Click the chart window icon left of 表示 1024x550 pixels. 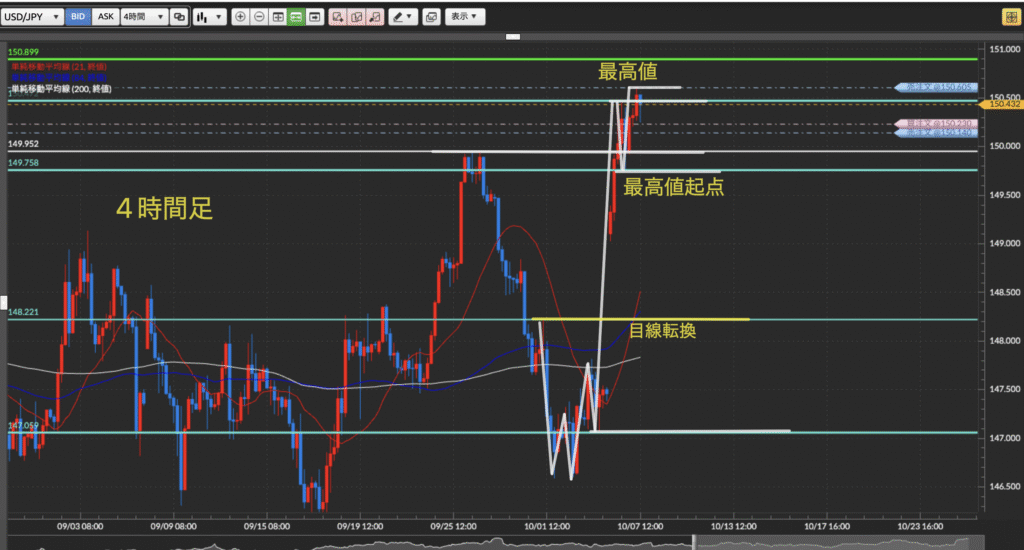coord(431,17)
